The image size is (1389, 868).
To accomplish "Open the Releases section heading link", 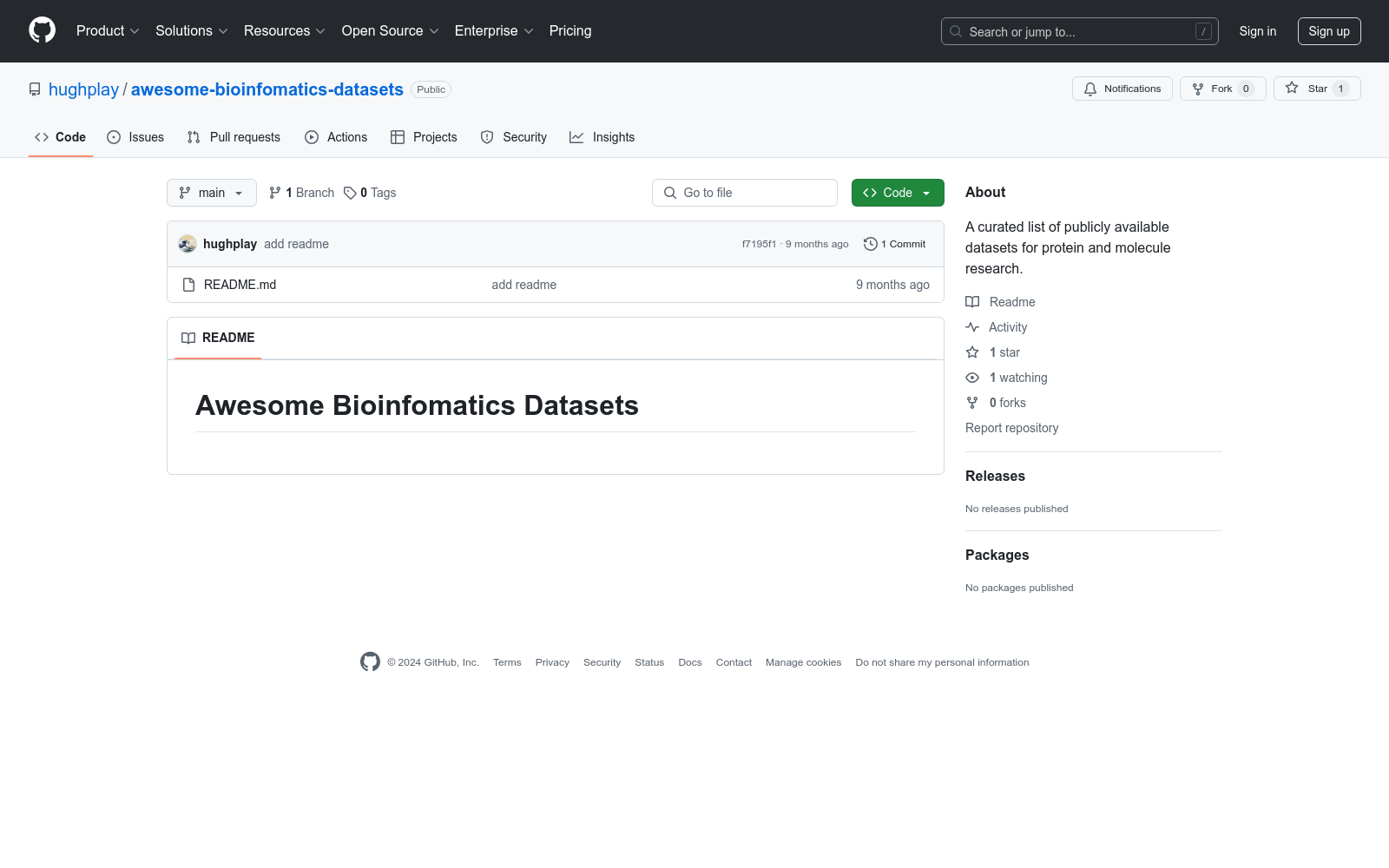I will (x=995, y=476).
